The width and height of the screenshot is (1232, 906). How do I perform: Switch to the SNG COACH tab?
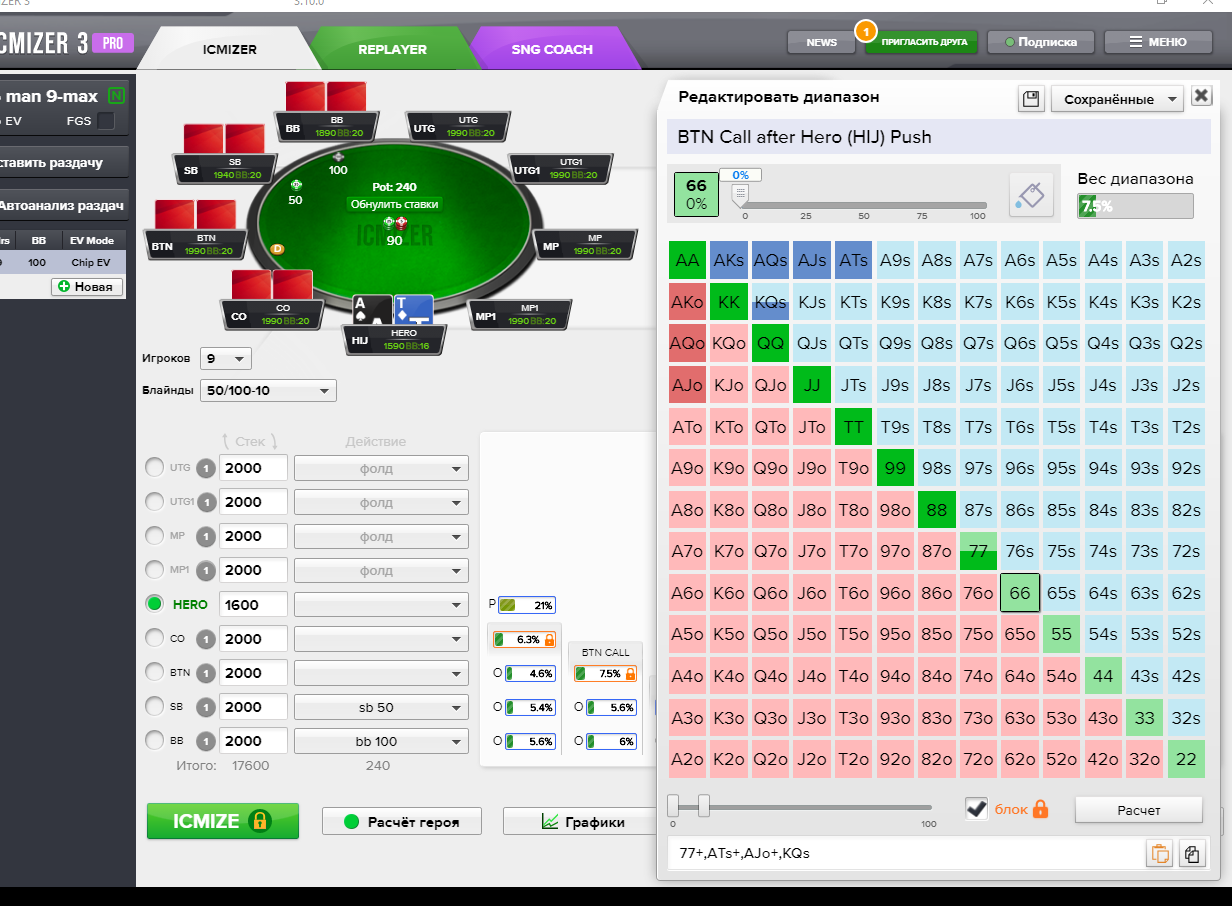click(552, 48)
